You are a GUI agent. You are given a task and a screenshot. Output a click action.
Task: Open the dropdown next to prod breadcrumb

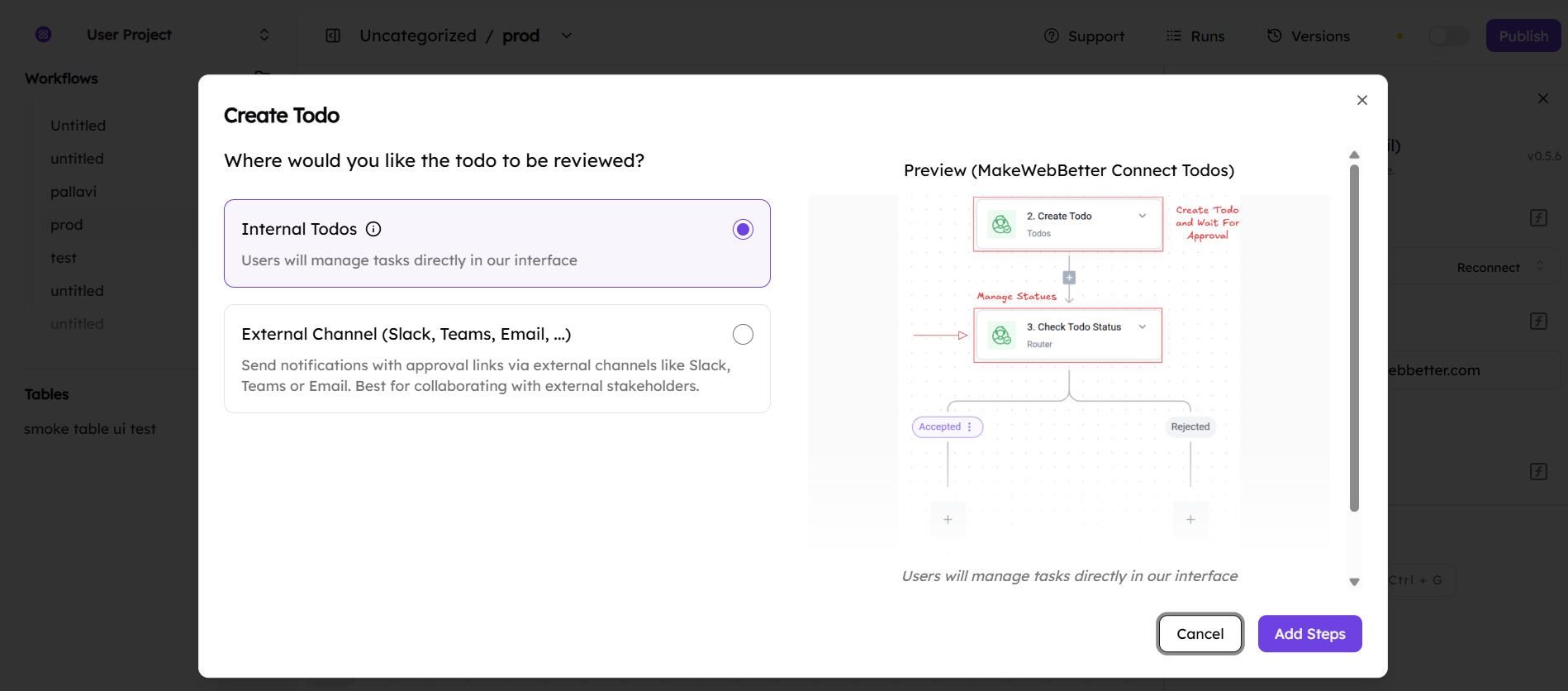pyautogui.click(x=567, y=36)
